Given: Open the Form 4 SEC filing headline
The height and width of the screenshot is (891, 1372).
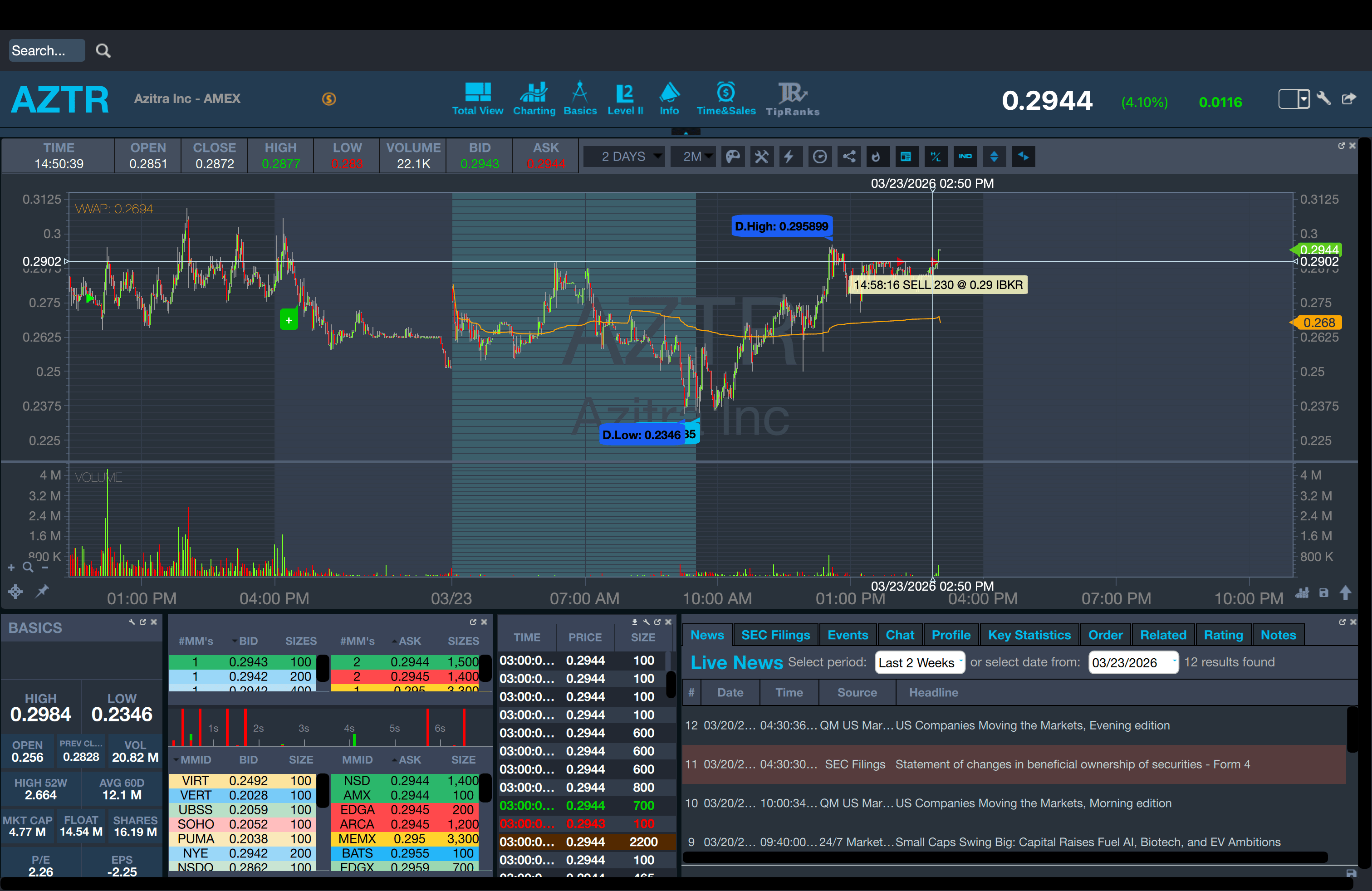Looking at the screenshot, I should point(1072,764).
